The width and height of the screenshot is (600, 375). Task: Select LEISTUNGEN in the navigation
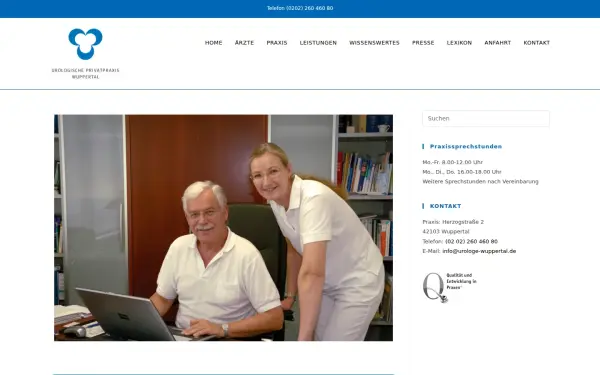(x=318, y=43)
